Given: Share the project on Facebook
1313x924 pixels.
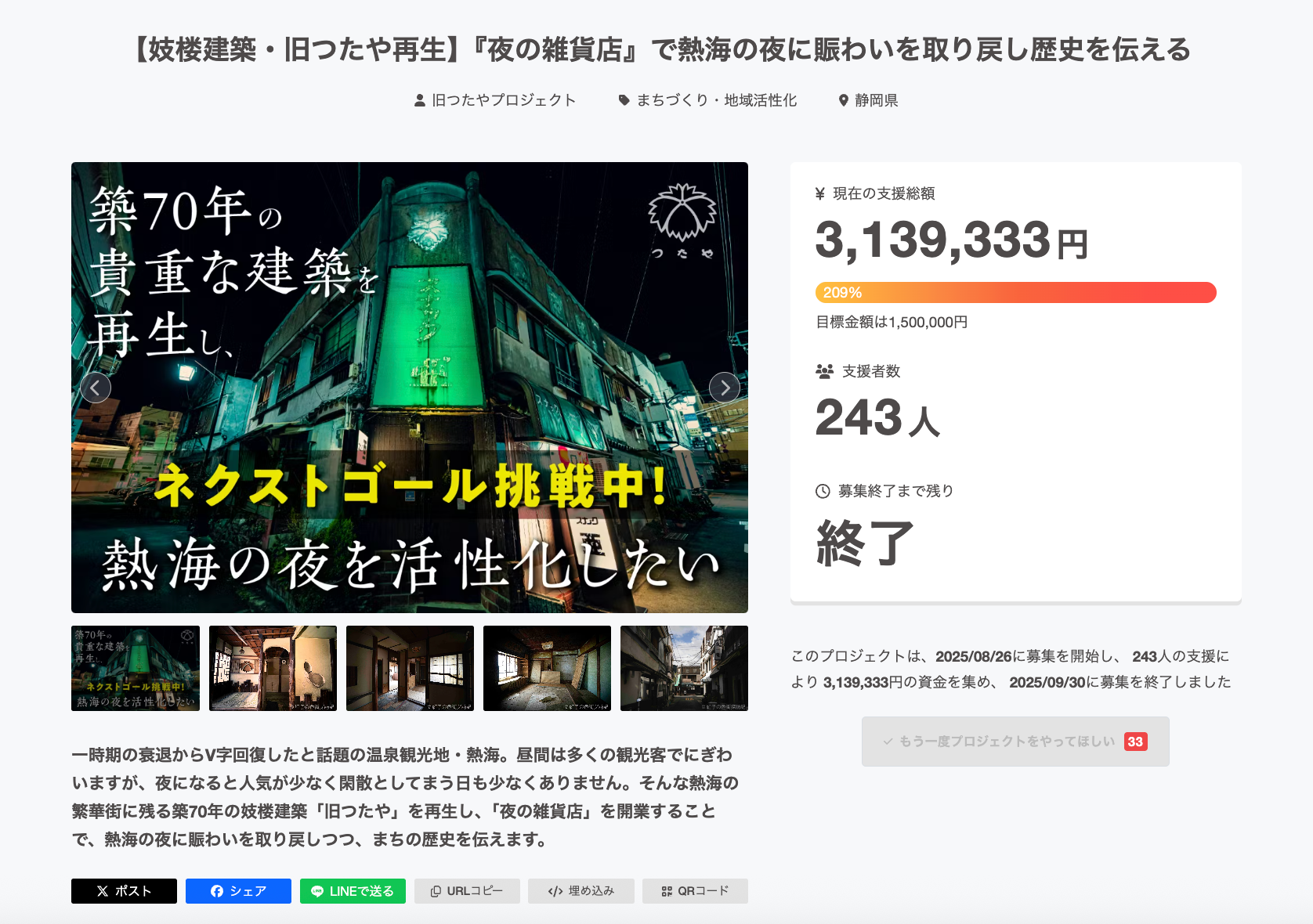Looking at the screenshot, I should tap(238, 891).
